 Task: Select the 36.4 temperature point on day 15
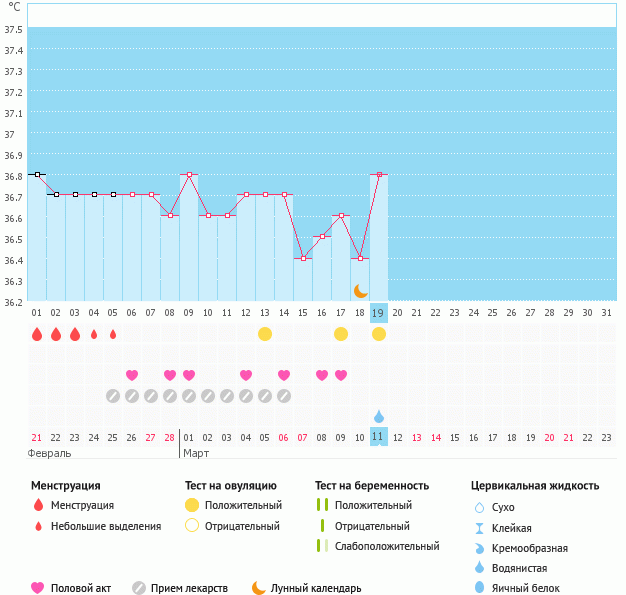[x=303, y=258]
